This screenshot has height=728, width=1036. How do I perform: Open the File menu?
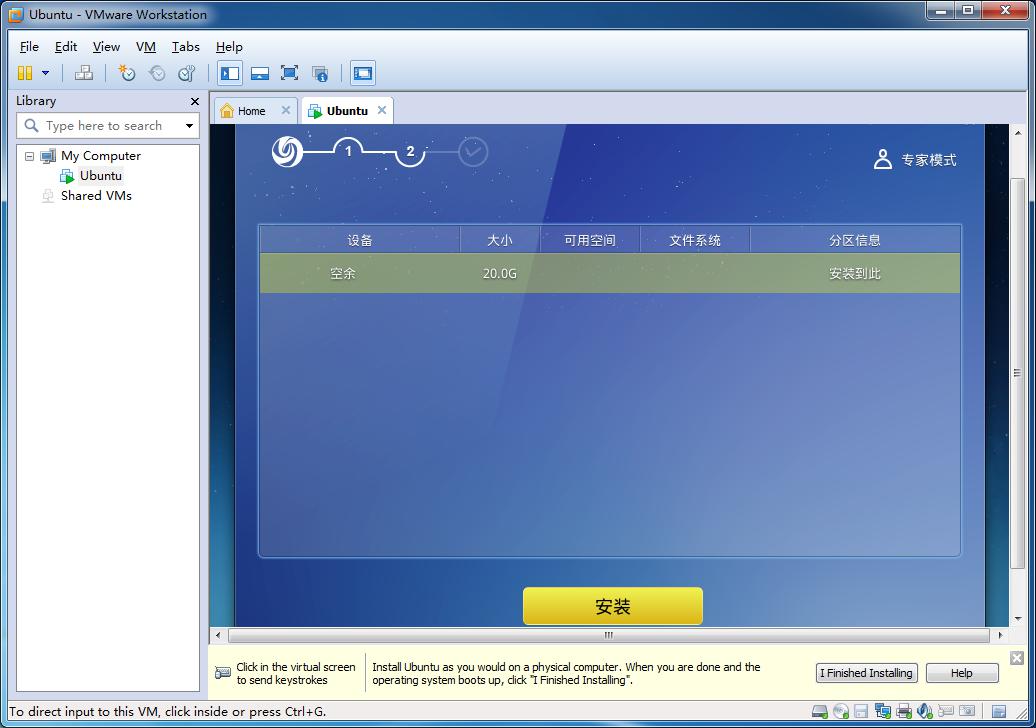tap(29, 47)
